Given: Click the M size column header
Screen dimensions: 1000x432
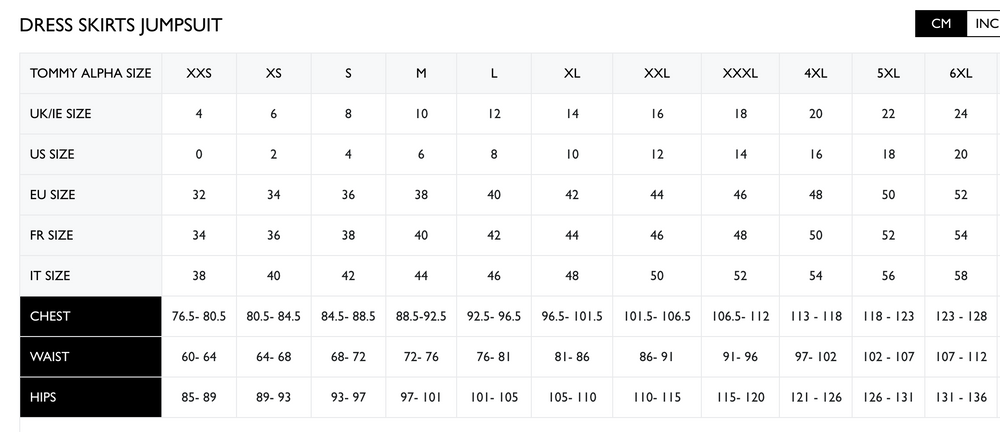Looking at the screenshot, I should point(421,73).
